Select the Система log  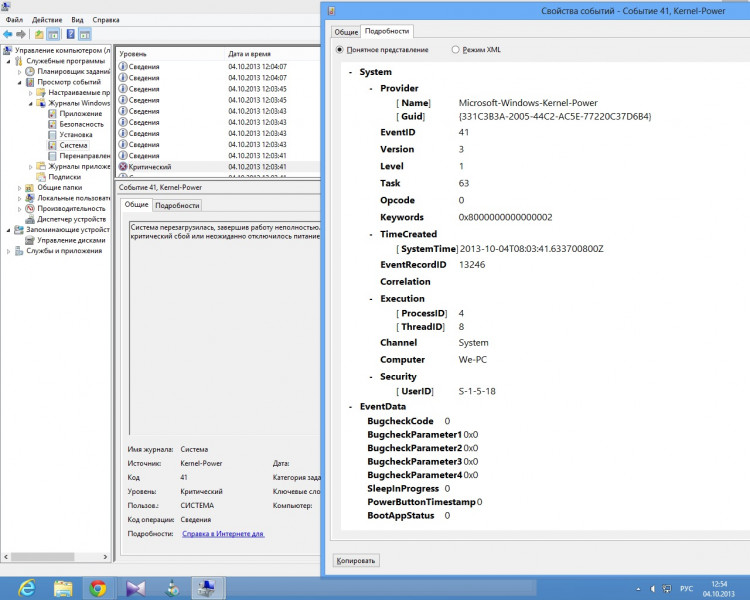(x=73, y=145)
